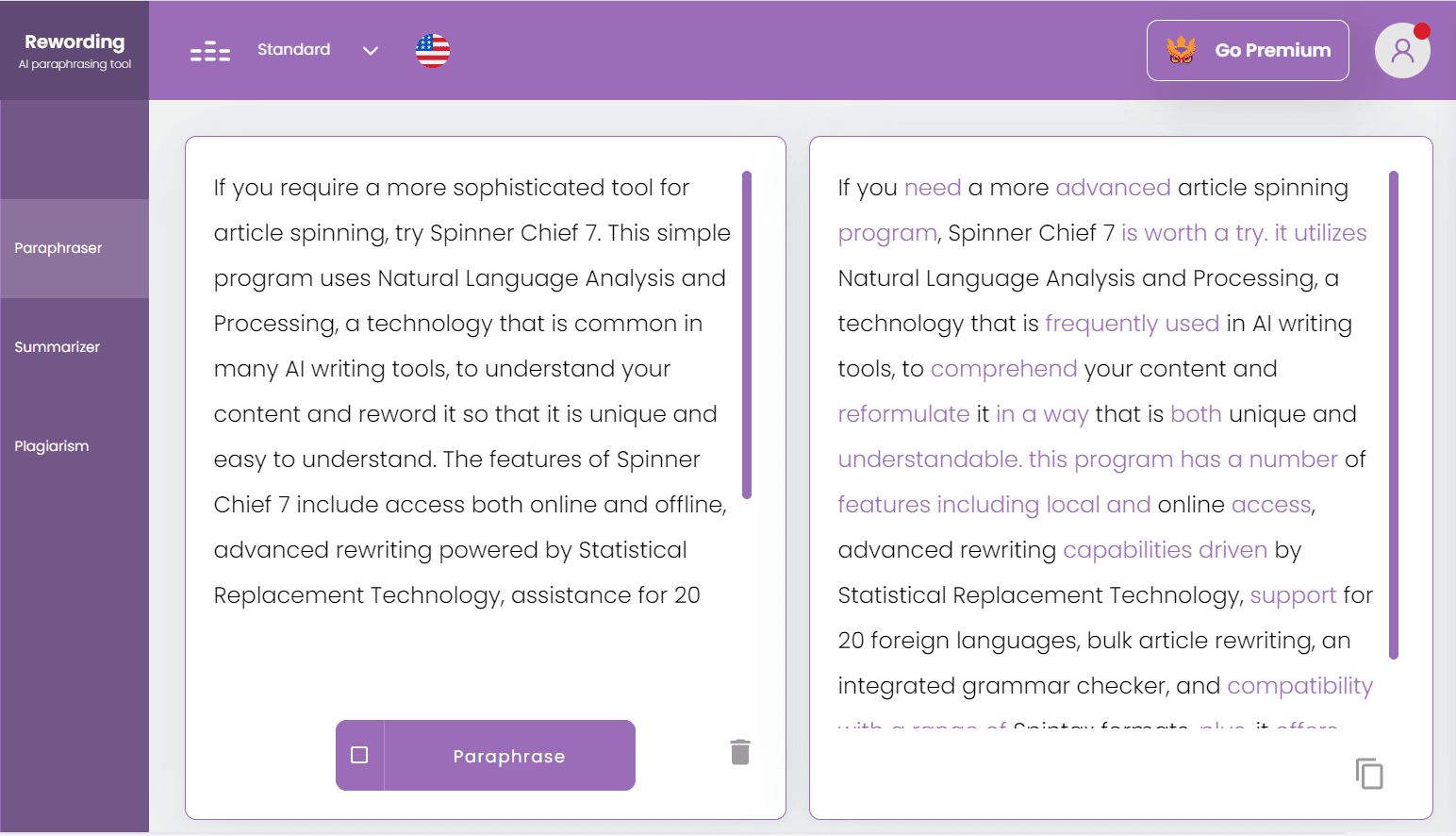Click the notification red dot on avatar
Viewport: 1456px width, 836px height.
[1422, 31]
